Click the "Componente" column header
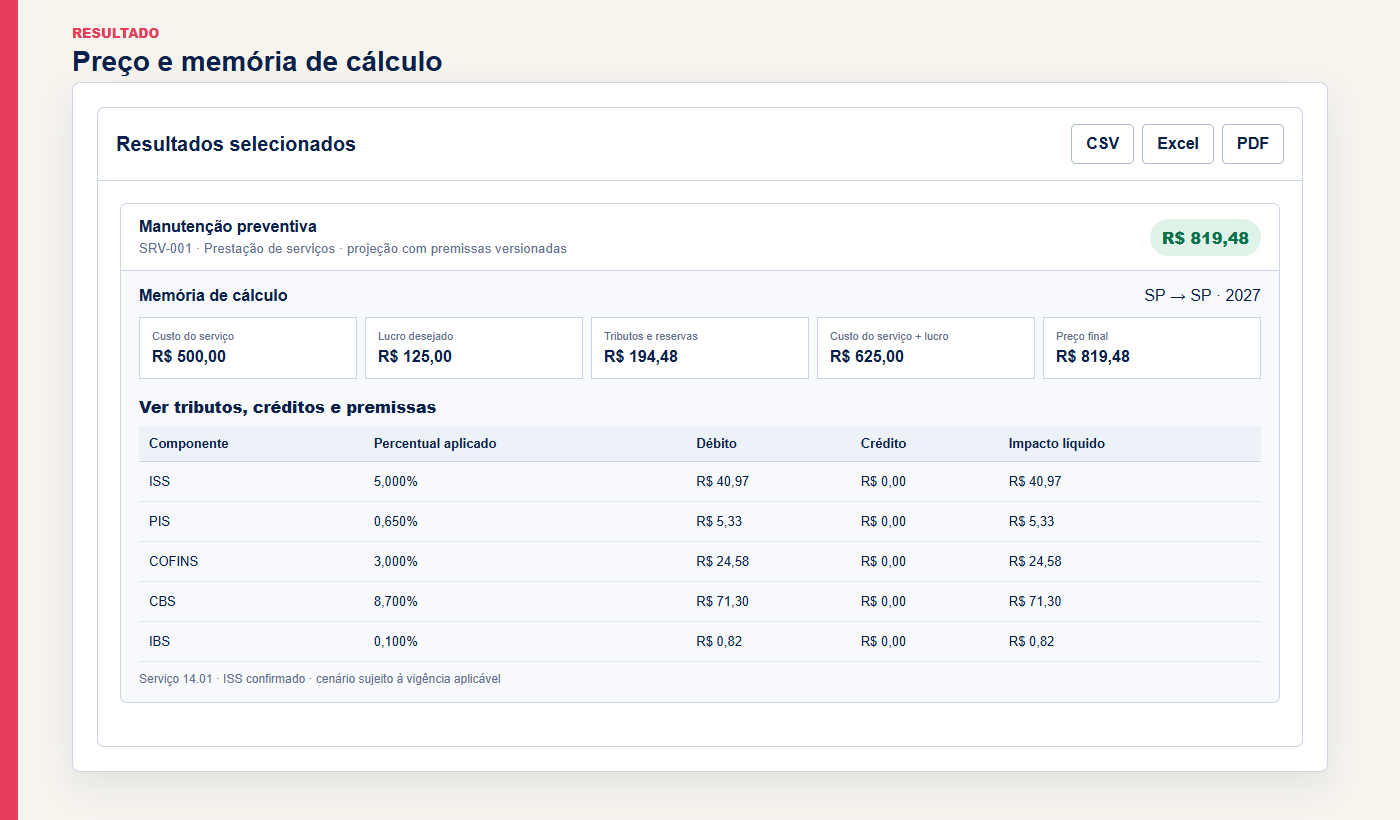 pyautogui.click(x=189, y=444)
